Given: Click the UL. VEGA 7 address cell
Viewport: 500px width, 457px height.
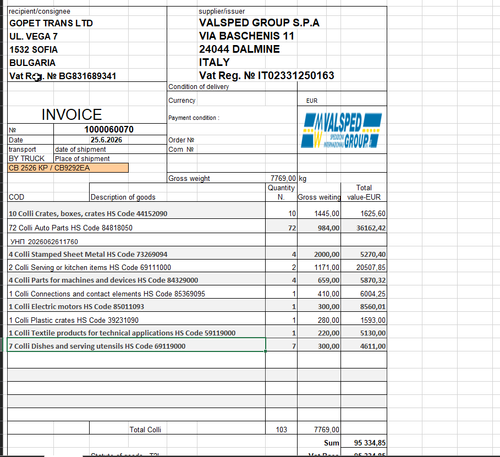Looking at the screenshot, I should pos(33,36).
